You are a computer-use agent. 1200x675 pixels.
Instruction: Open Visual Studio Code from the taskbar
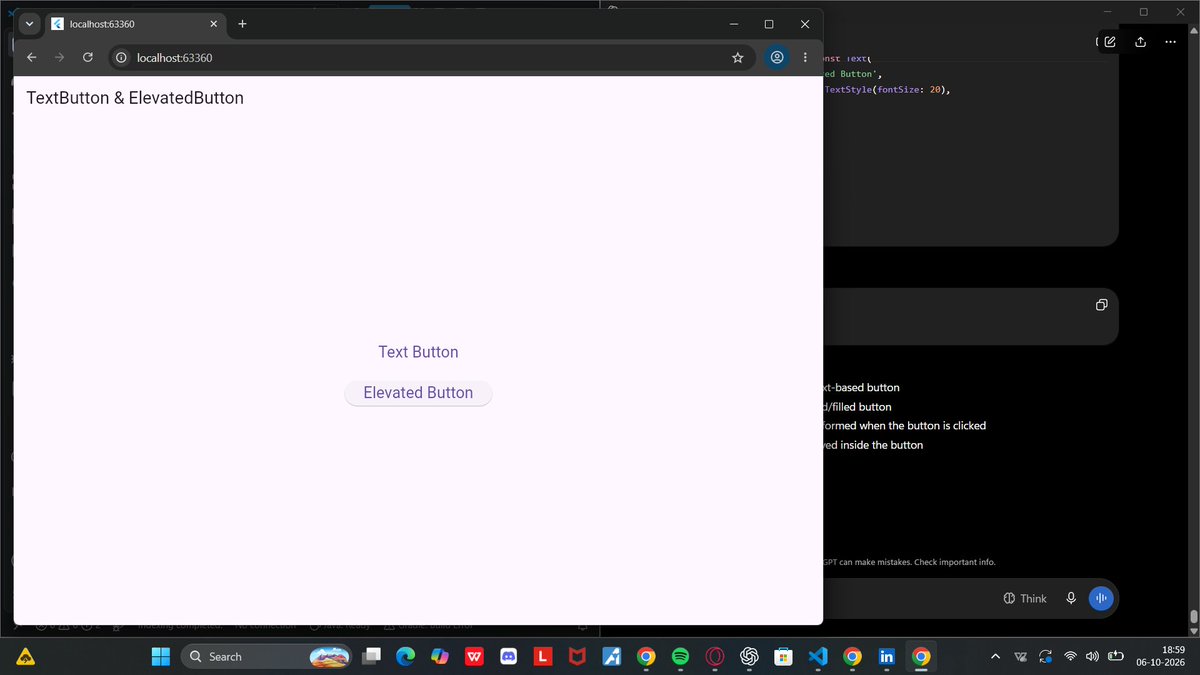(x=818, y=656)
